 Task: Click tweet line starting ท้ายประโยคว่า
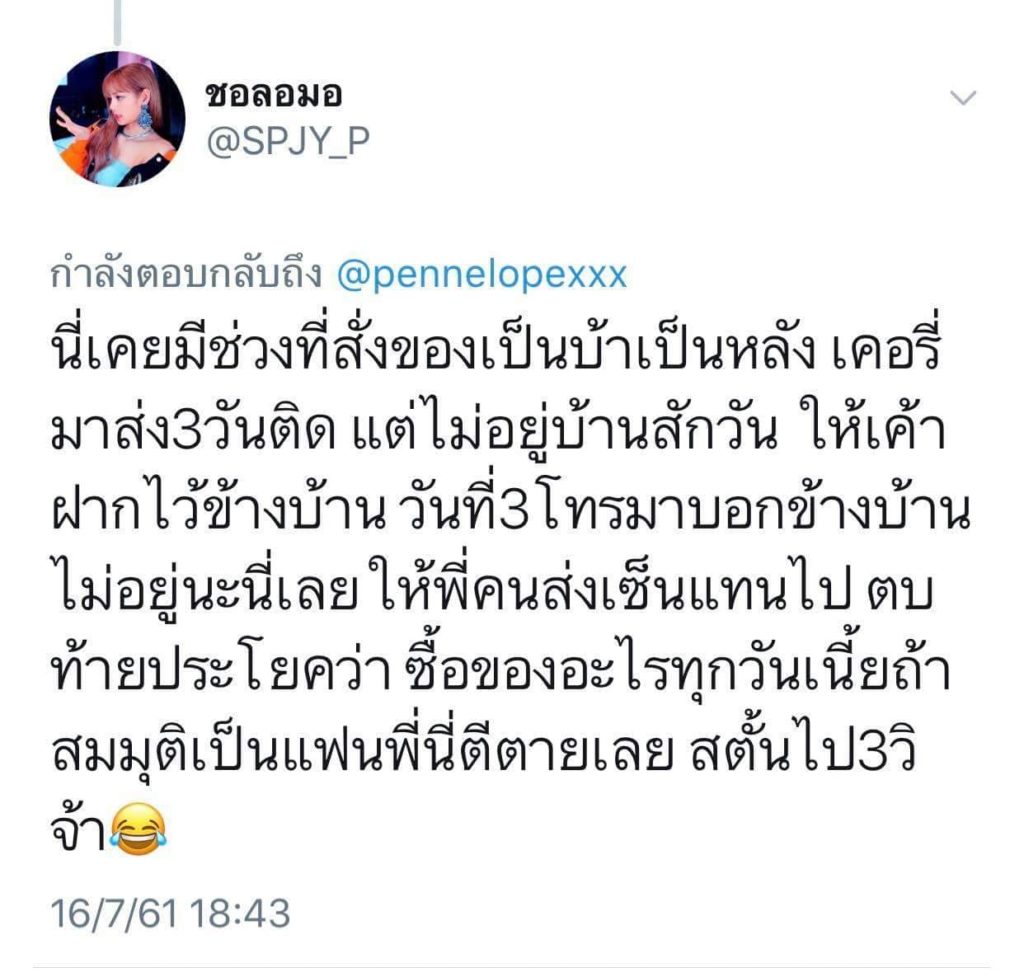tap(501, 671)
